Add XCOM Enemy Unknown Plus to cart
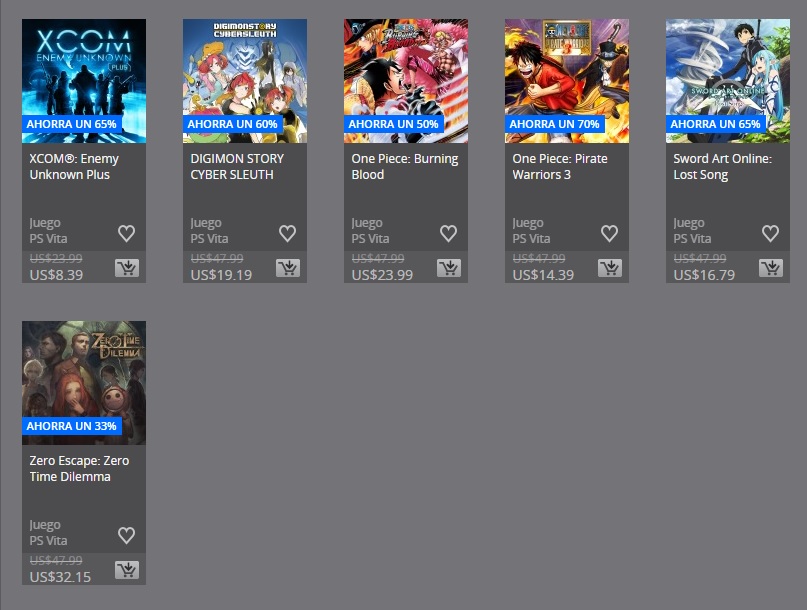The image size is (807, 610). (x=127, y=268)
